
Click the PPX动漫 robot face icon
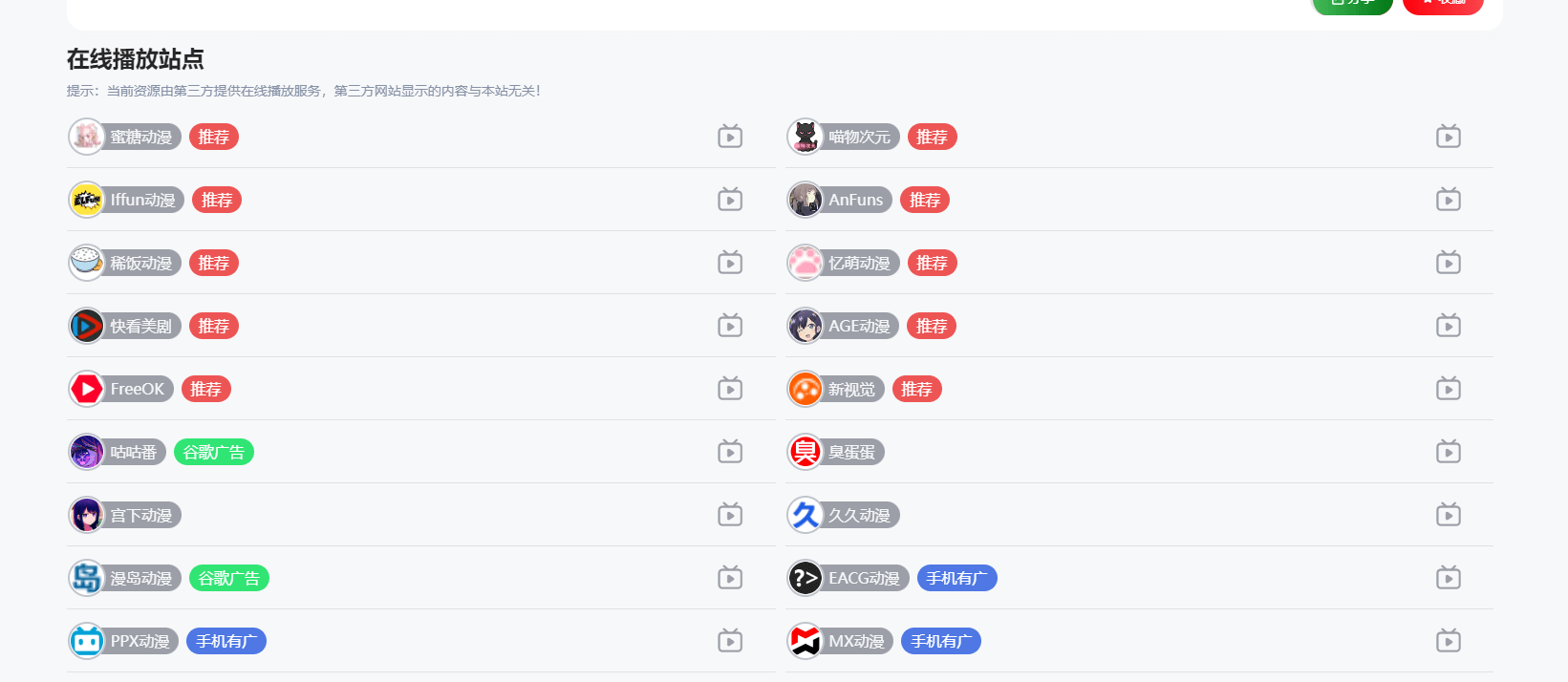[x=87, y=641]
